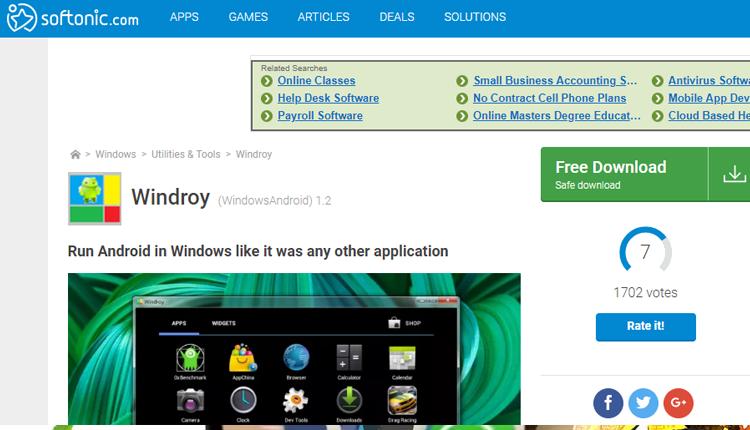
Task: Open Small Business Accounting link
Action: click(555, 81)
